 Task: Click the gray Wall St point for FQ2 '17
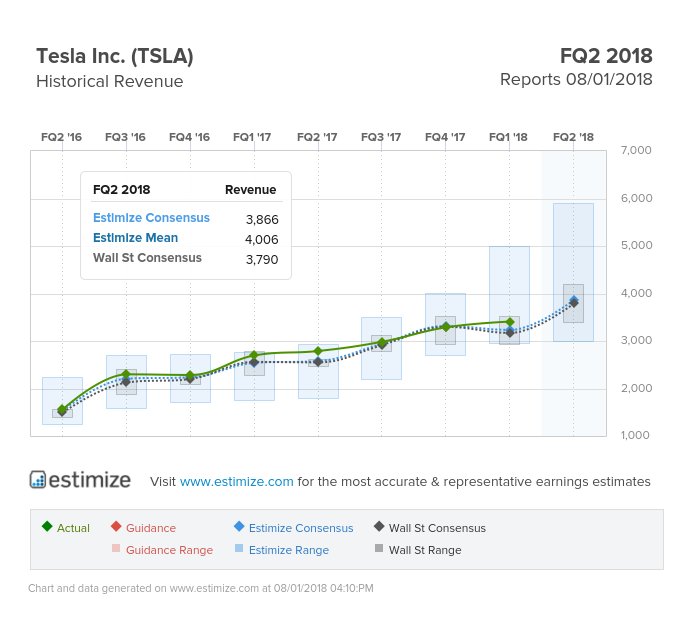pyautogui.click(x=318, y=362)
